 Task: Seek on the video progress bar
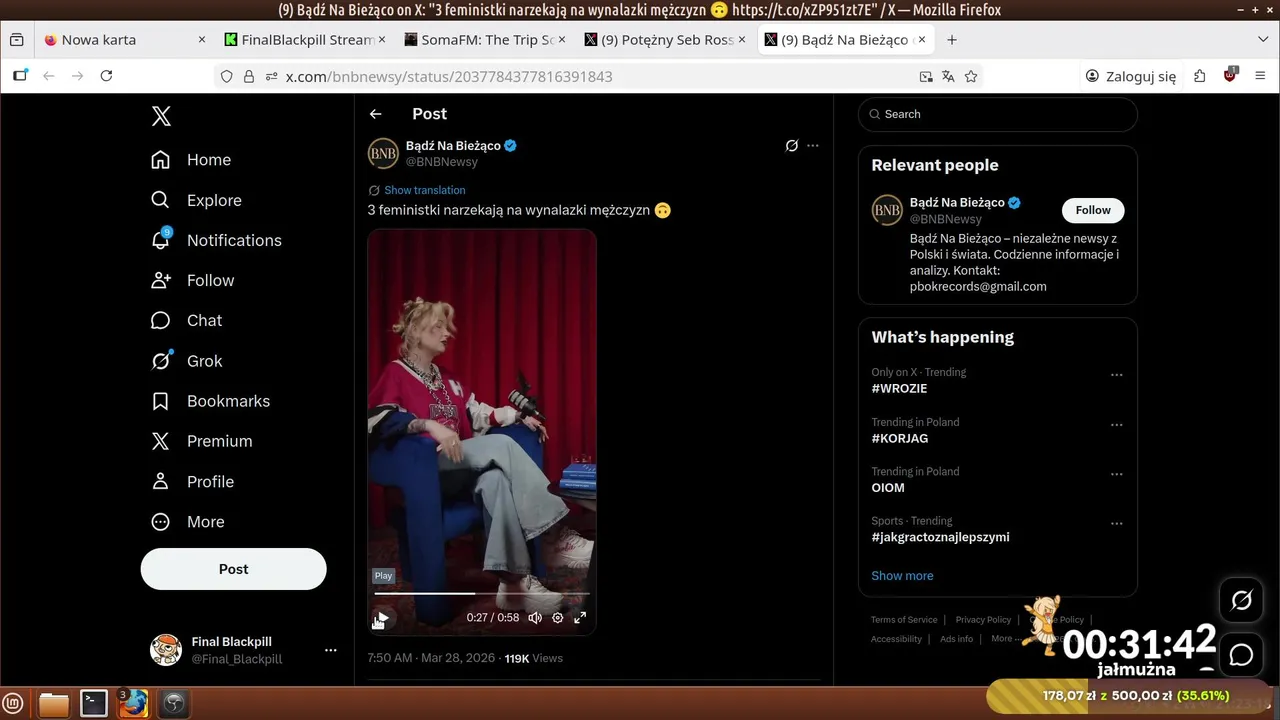tap(482, 593)
